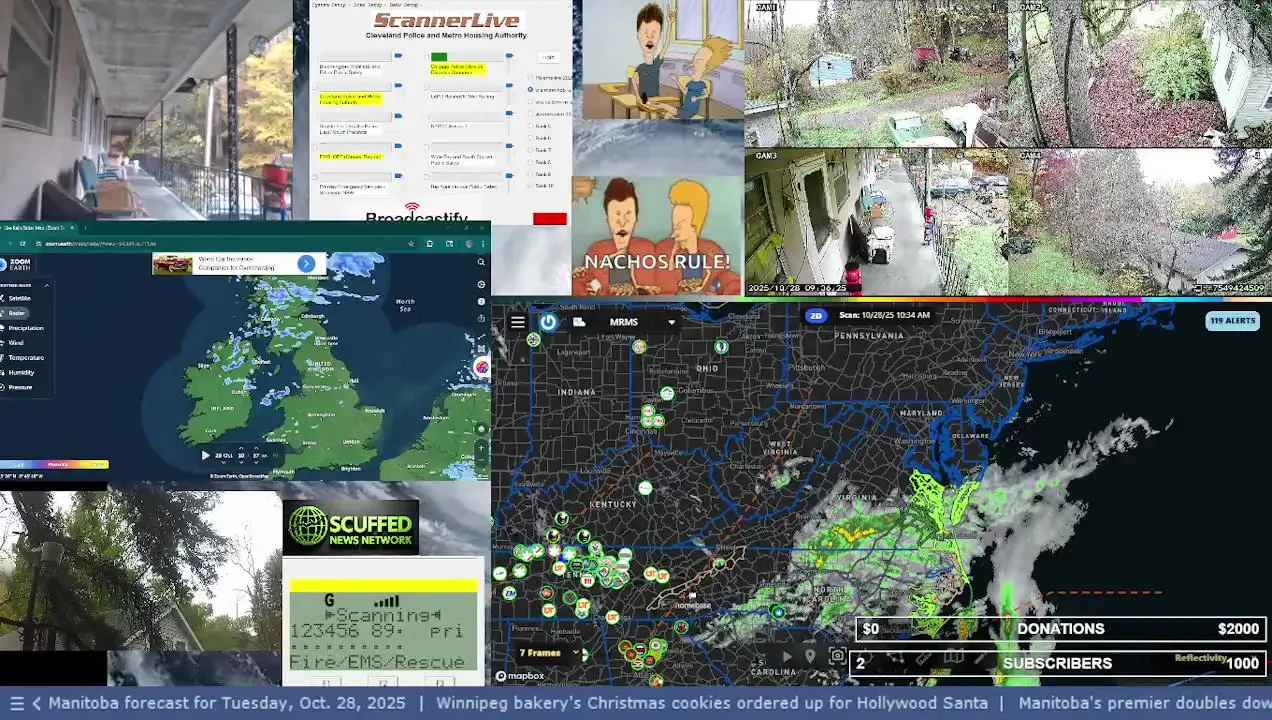This screenshot has width=1272, height=720.
Task: Select the Bank 10 radio button
Action: click(x=530, y=185)
